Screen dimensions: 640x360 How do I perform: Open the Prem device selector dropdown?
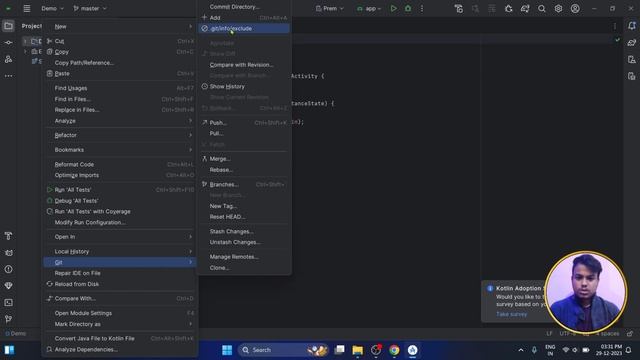point(330,8)
